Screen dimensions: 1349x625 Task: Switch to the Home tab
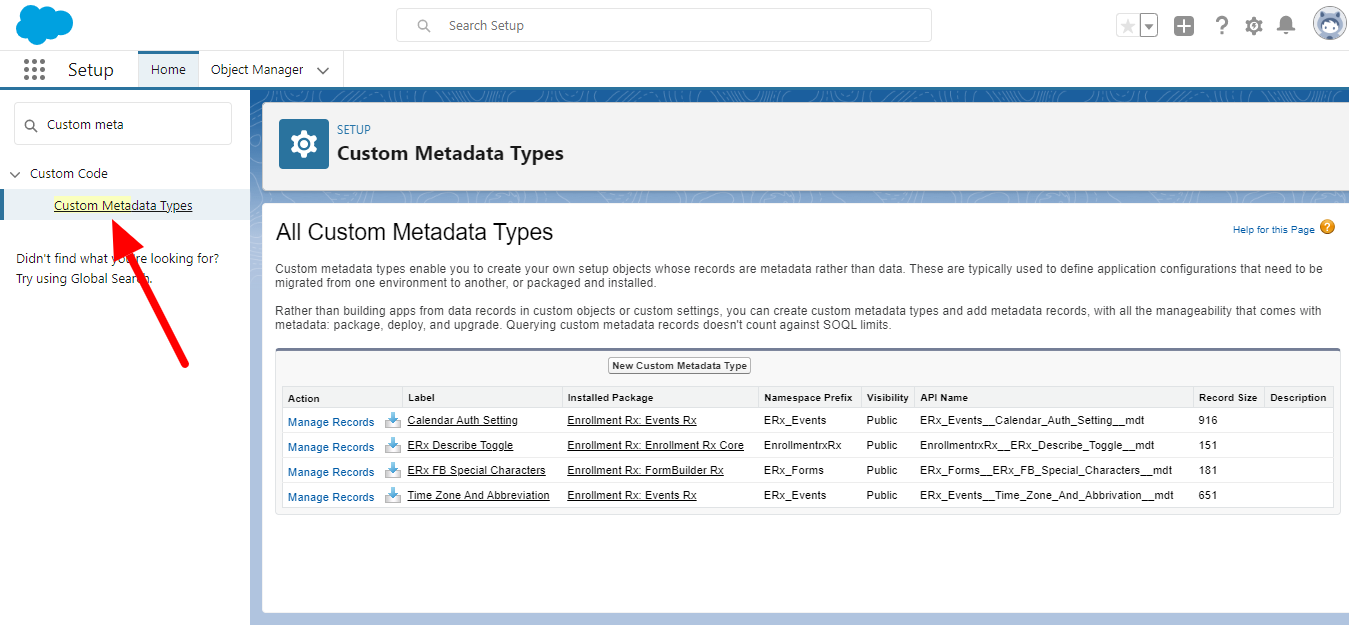[168, 70]
